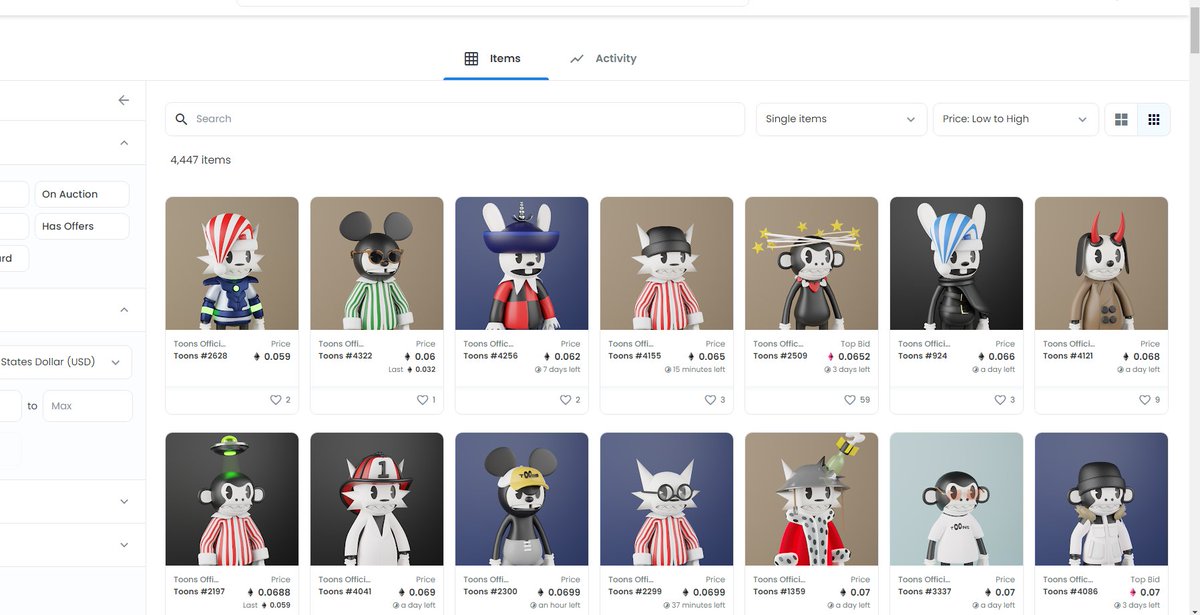
Task: Open Toons #2197 thumbnail image
Action: coord(232,499)
